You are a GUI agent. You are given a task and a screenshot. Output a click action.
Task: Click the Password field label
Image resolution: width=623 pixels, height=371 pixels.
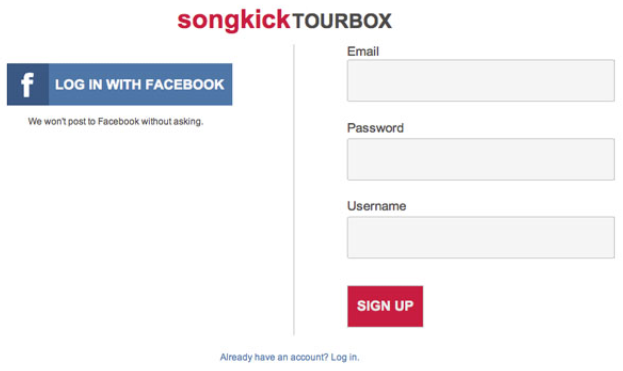click(x=375, y=128)
